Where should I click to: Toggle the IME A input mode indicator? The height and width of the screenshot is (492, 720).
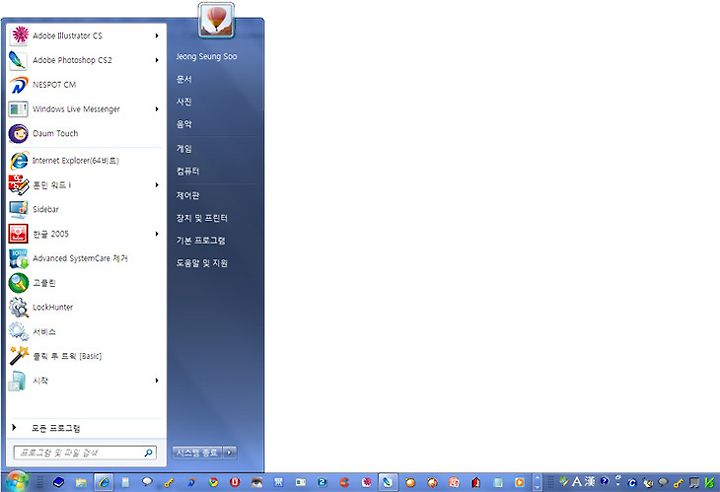(x=577, y=481)
